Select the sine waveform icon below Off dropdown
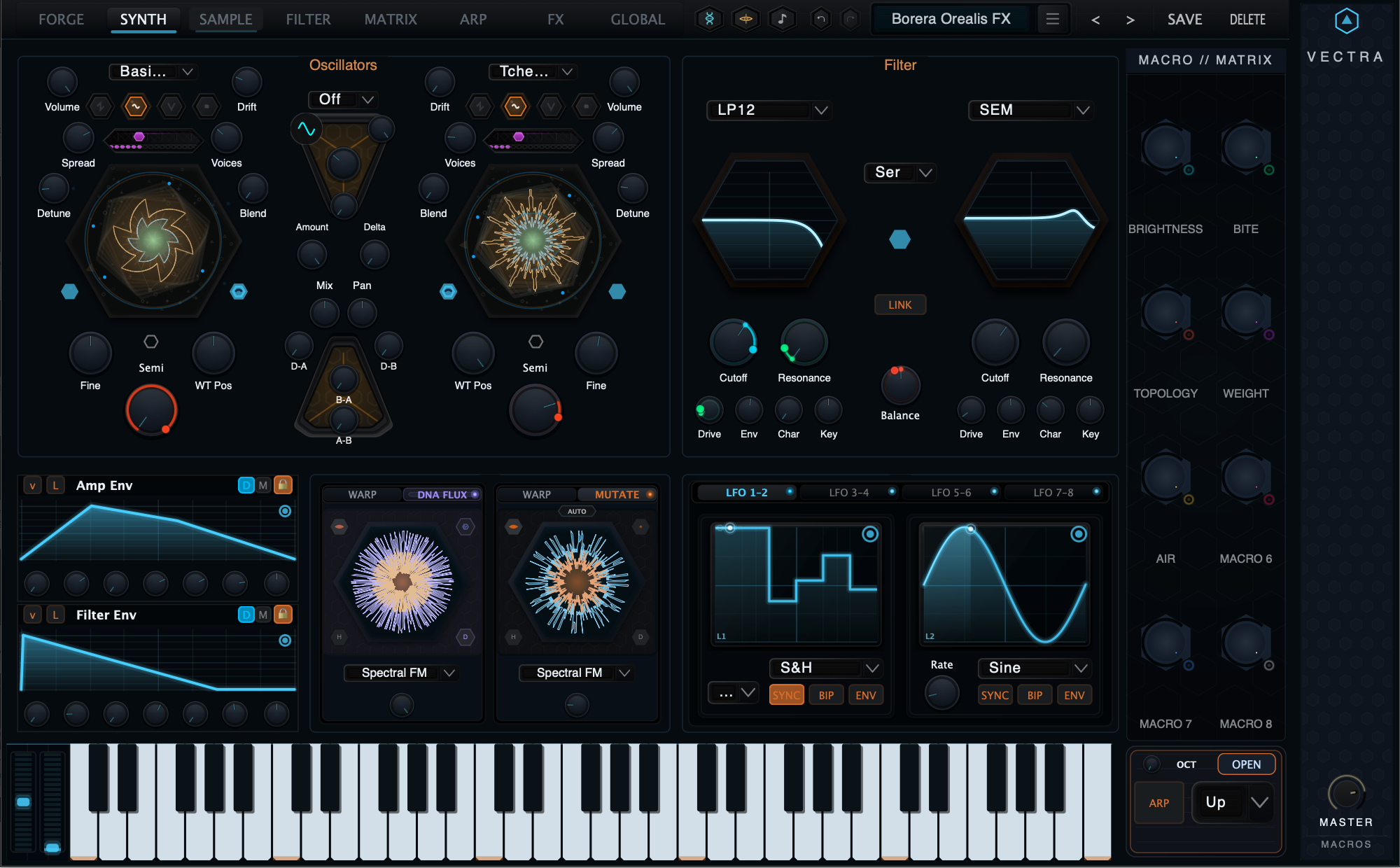Screen dimensions: 1400x868 pos(306,129)
